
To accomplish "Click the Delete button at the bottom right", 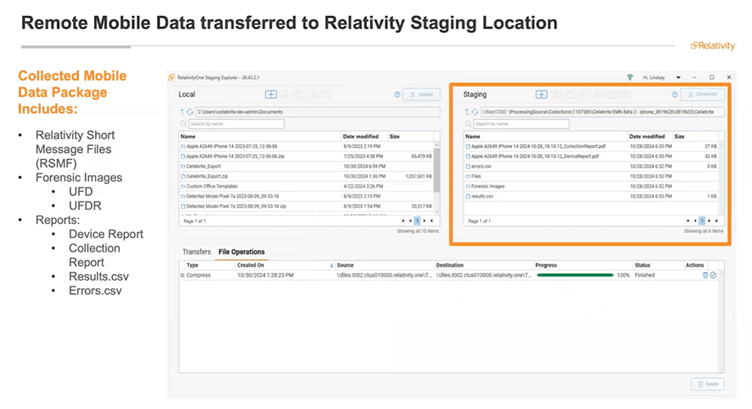I will (708, 384).
